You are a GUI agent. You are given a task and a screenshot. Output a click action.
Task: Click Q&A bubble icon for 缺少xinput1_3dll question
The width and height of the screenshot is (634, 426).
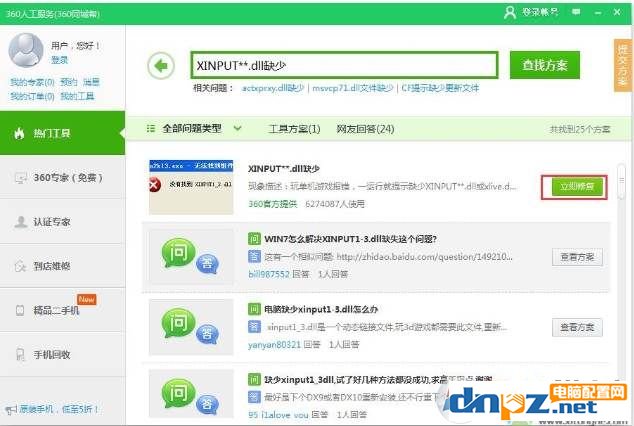pos(190,397)
